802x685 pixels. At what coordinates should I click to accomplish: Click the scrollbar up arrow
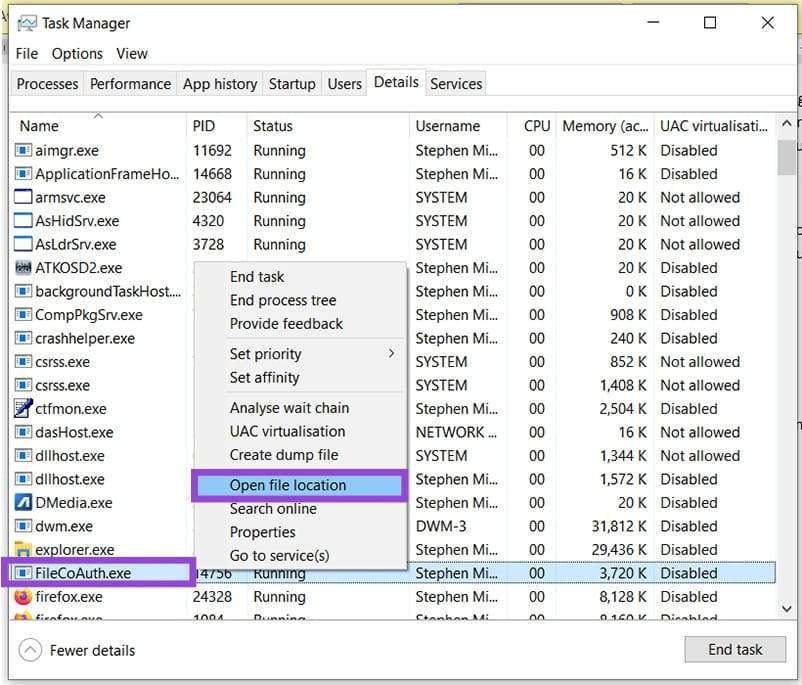pos(788,124)
